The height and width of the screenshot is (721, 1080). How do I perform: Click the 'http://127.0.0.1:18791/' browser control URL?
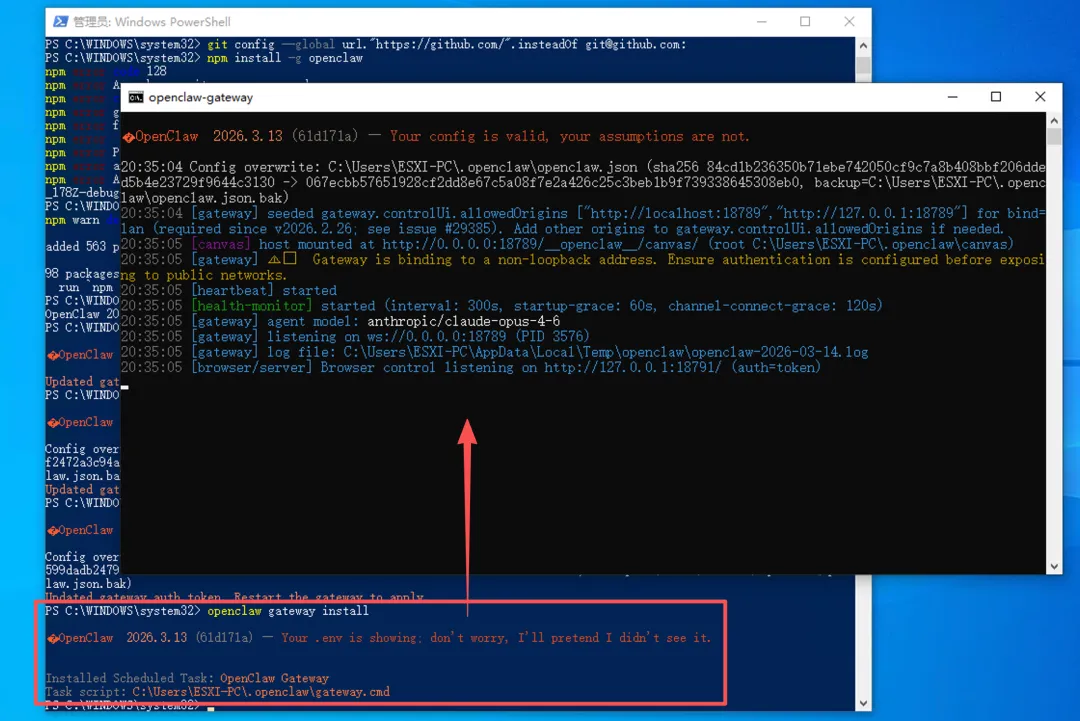632,367
